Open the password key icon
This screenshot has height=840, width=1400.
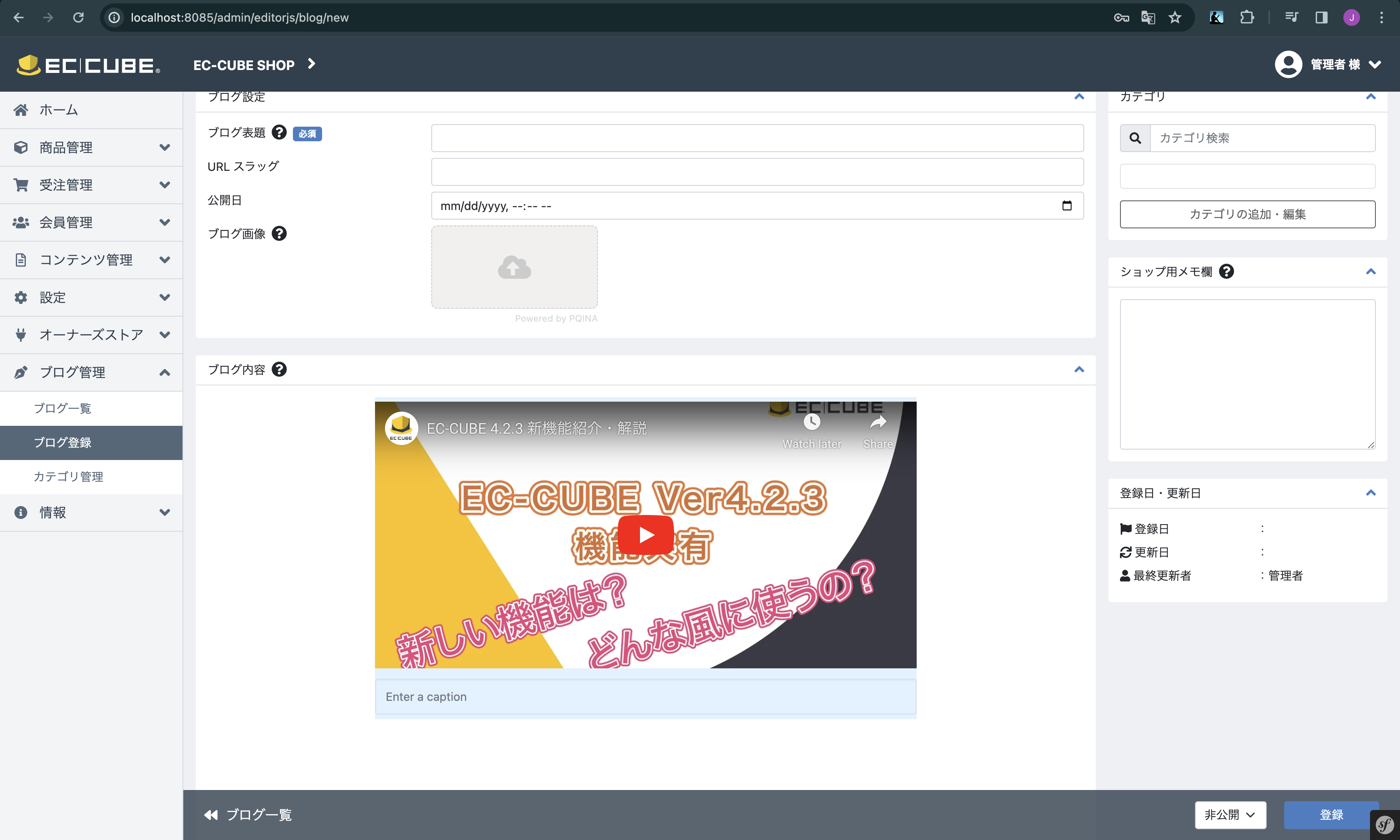1121,17
